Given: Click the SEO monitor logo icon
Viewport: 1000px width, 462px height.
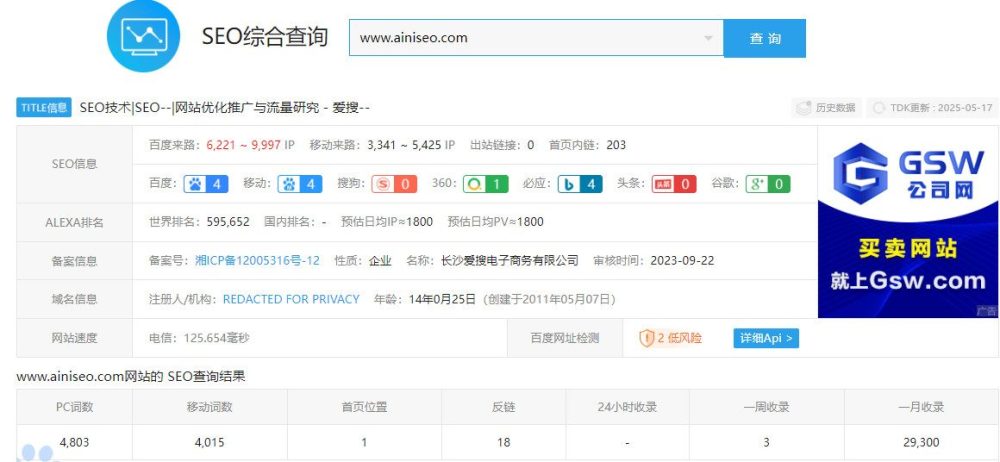Looking at the screenshot, I should (x=143, y=35).
